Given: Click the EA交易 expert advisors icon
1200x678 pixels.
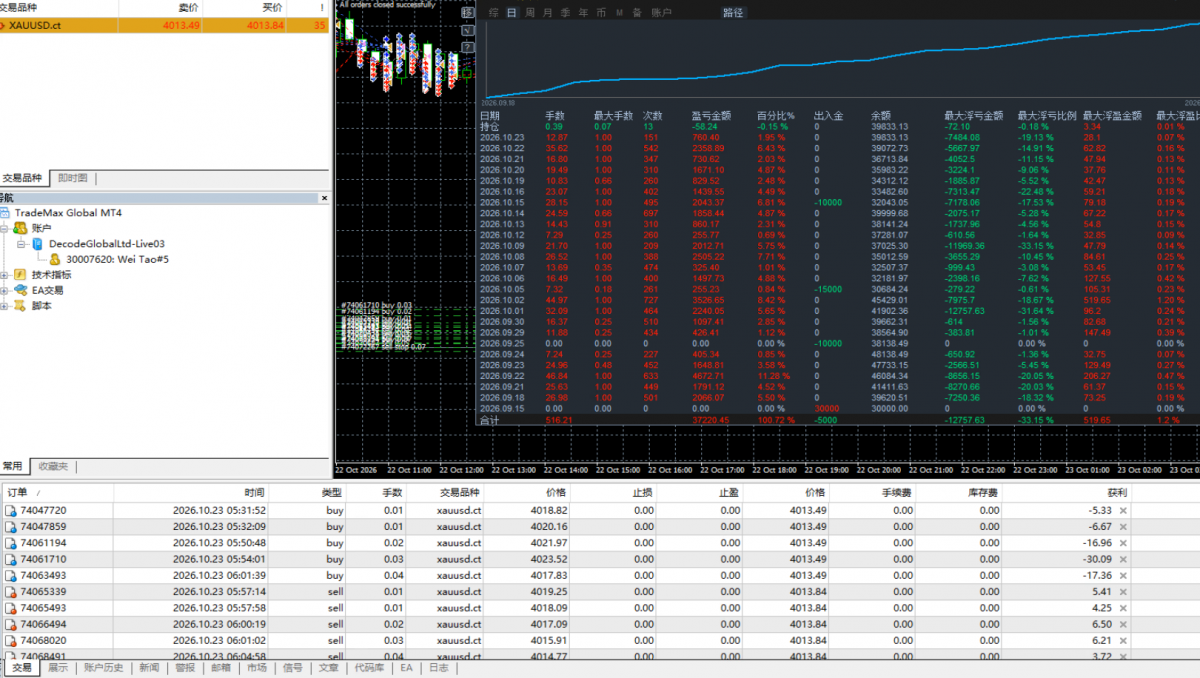Looking at the screenshot, I should coord(19,290).
